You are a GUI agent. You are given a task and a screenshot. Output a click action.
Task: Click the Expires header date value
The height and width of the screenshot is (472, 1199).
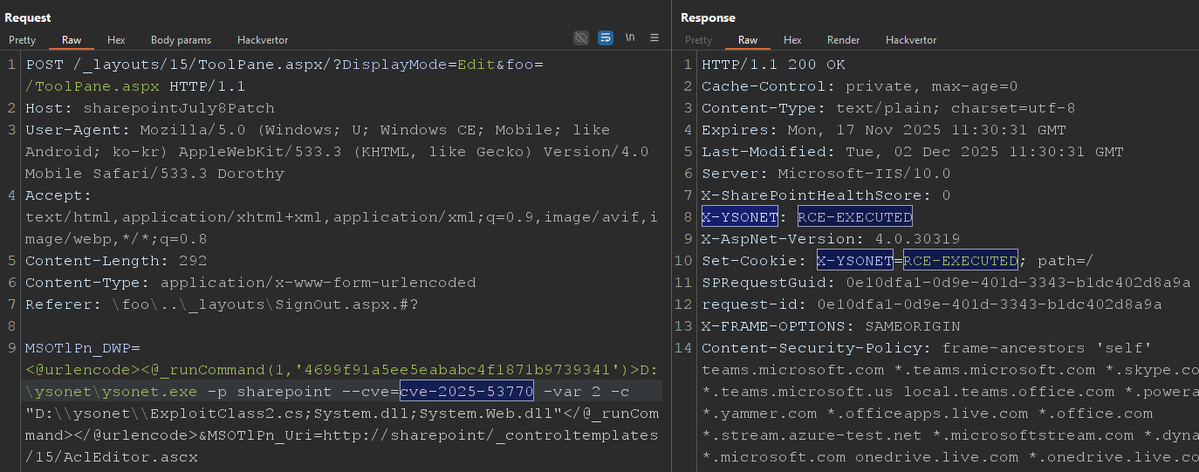click(x=927, y=130)
